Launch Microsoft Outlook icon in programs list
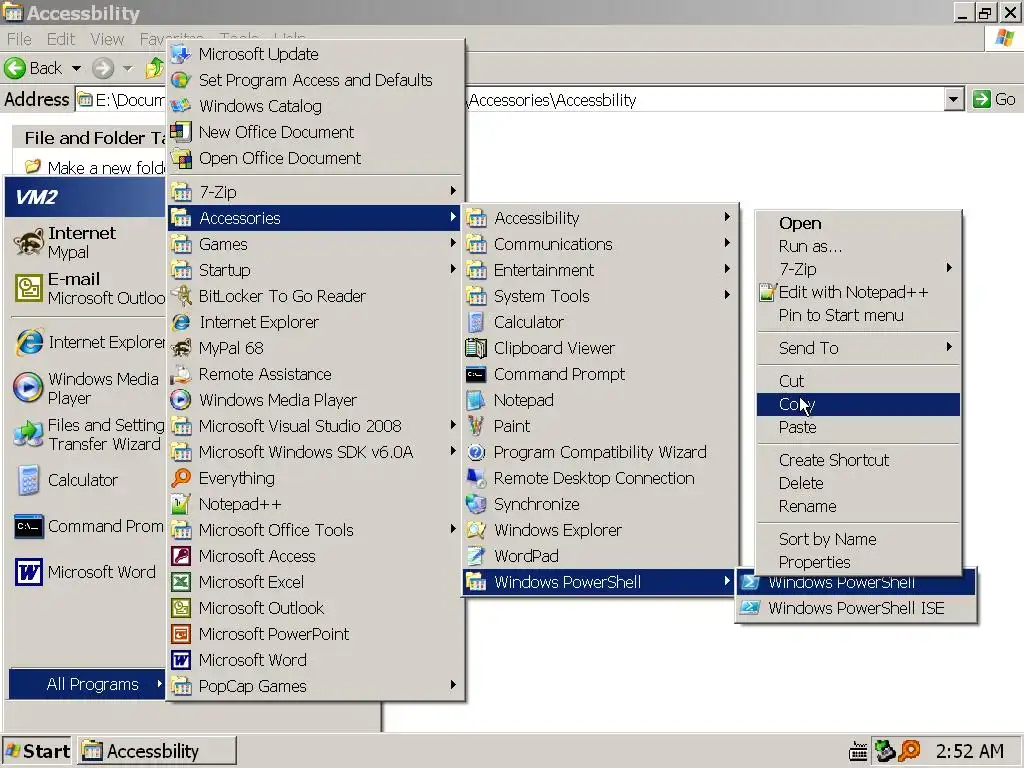This screenshot has width=1024, height=768. coord(180,608)
